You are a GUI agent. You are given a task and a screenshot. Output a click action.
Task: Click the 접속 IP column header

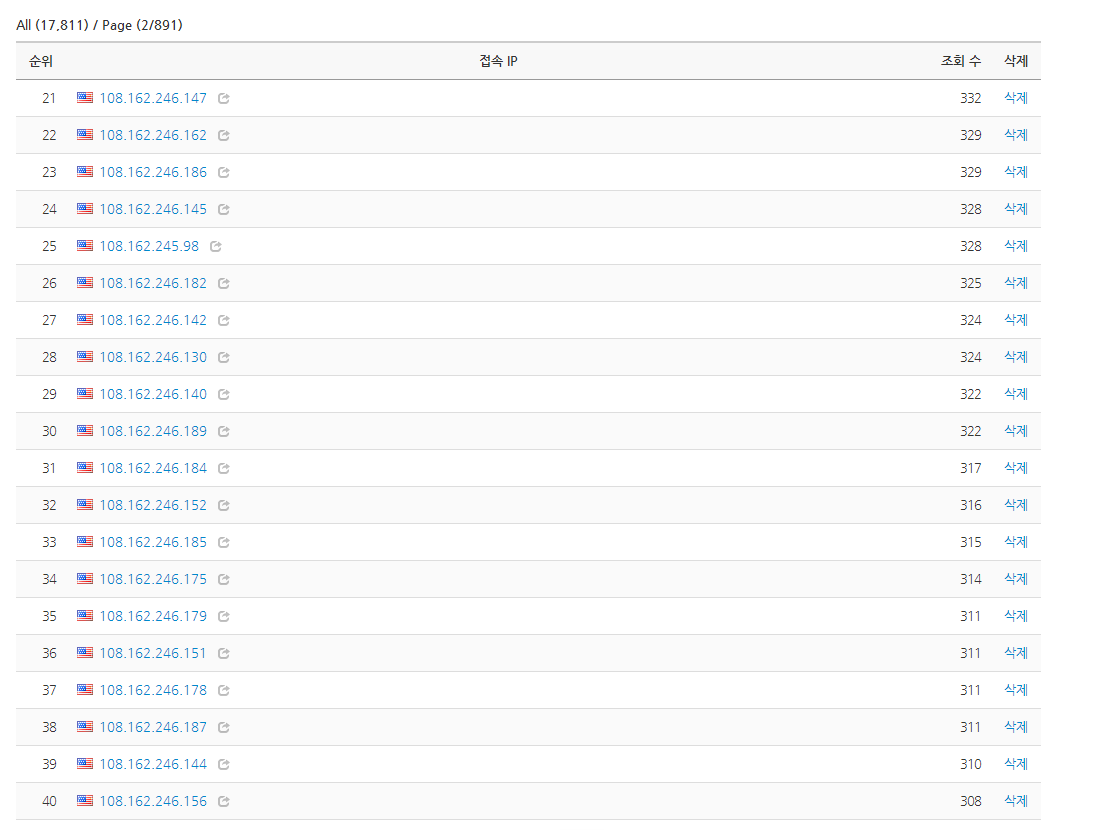point(498,61)
